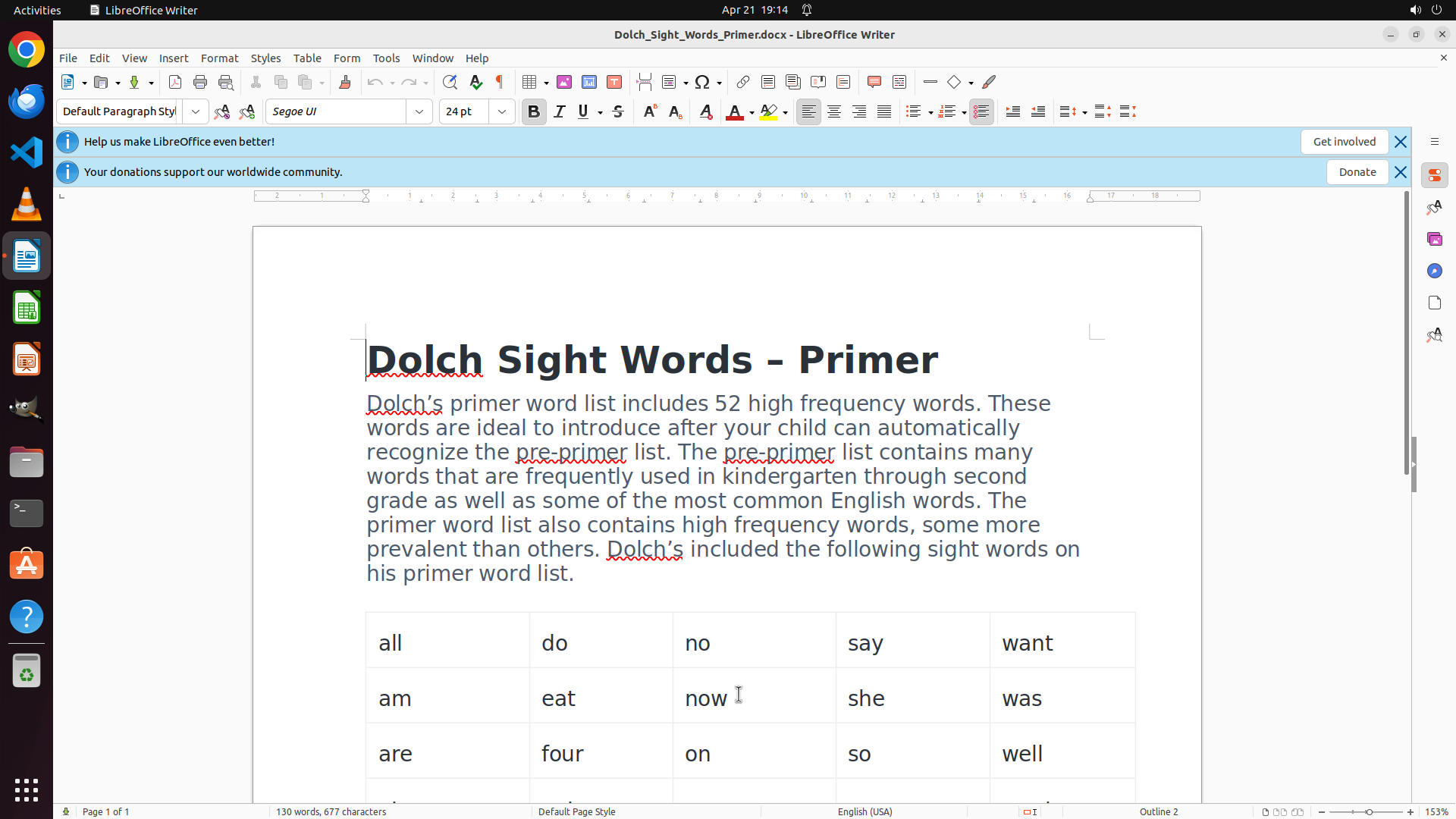The height and width of the screenshot is (819, 1456).
Task: Click the zoom slider in status bar
Action: [1368, 812]
